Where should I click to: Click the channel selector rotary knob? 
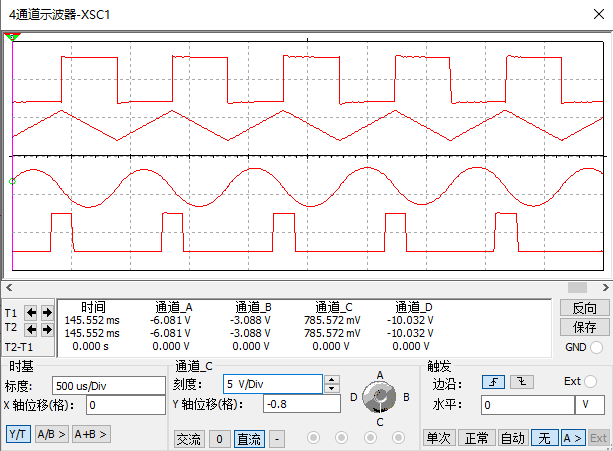(379, 398)
